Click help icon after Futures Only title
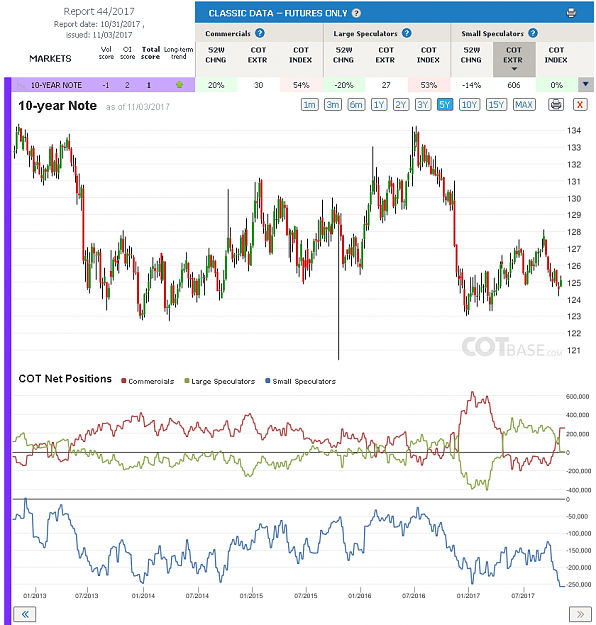 [x=356, y=13]
